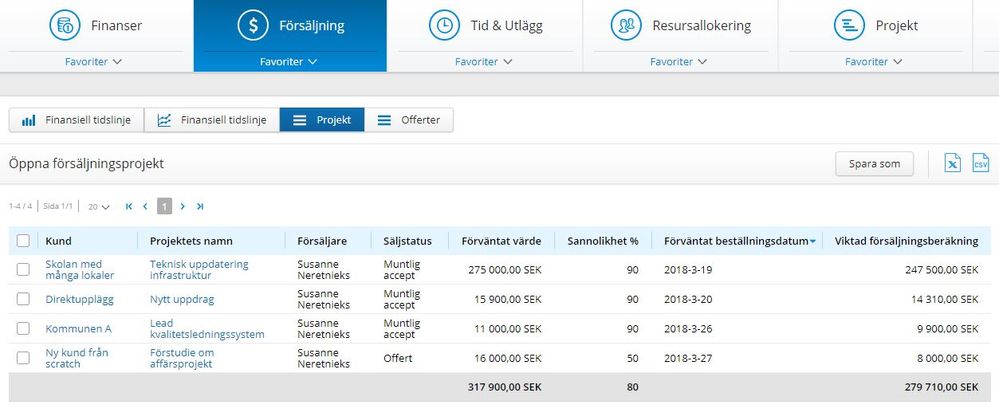This screenshot has width=999, height=412.
Task: Open project Nytt uppdrag
Action: pos(182,299)
